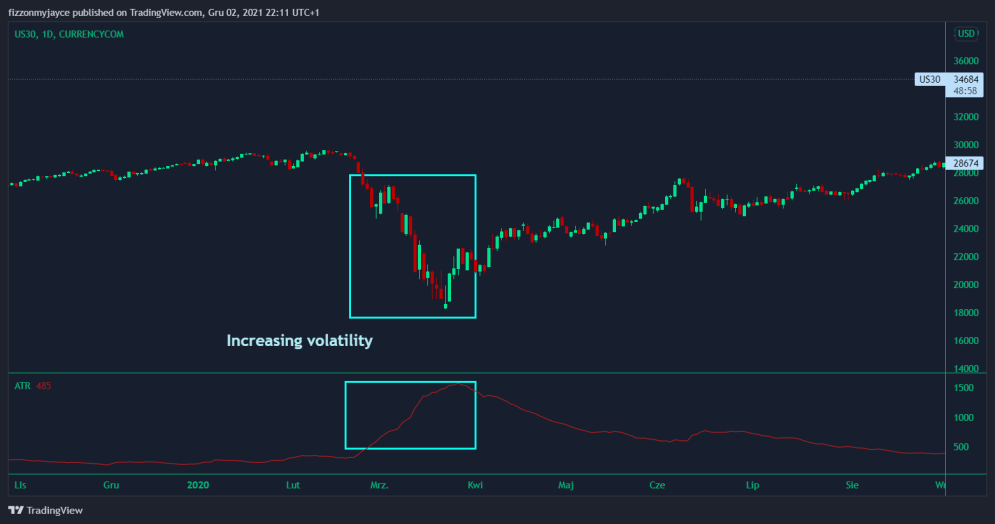This screenshot has width=995, height=524.
Task: Click the 1500 level on ATR scale
Action: coord(964,388)
